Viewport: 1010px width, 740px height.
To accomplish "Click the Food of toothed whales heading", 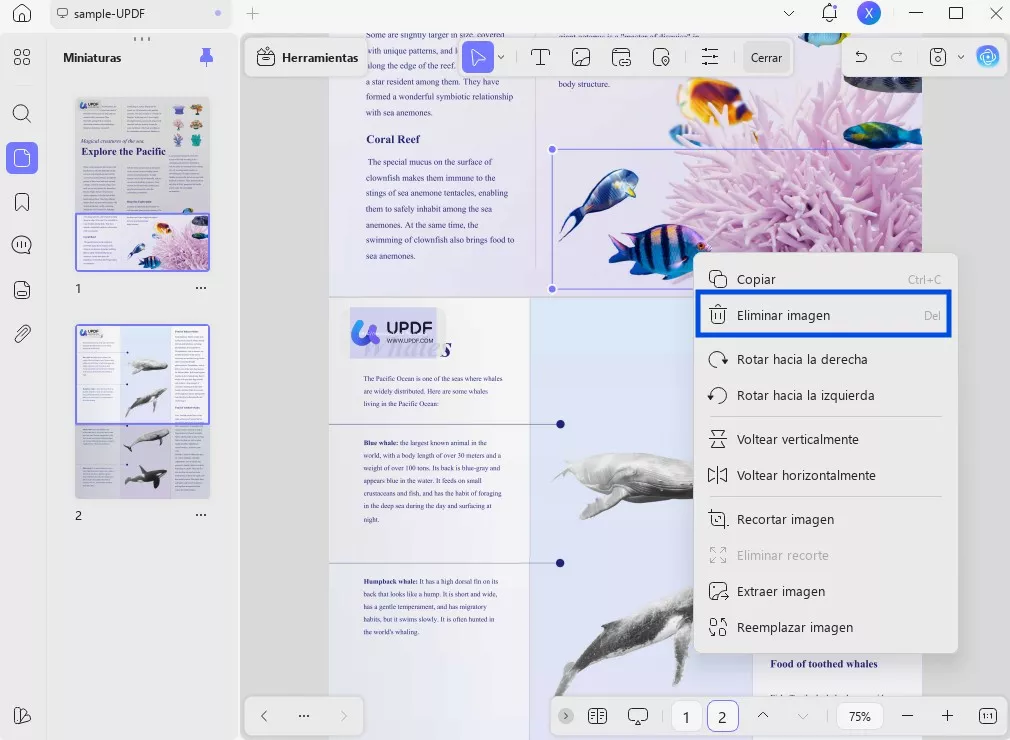I will [824, 664].
